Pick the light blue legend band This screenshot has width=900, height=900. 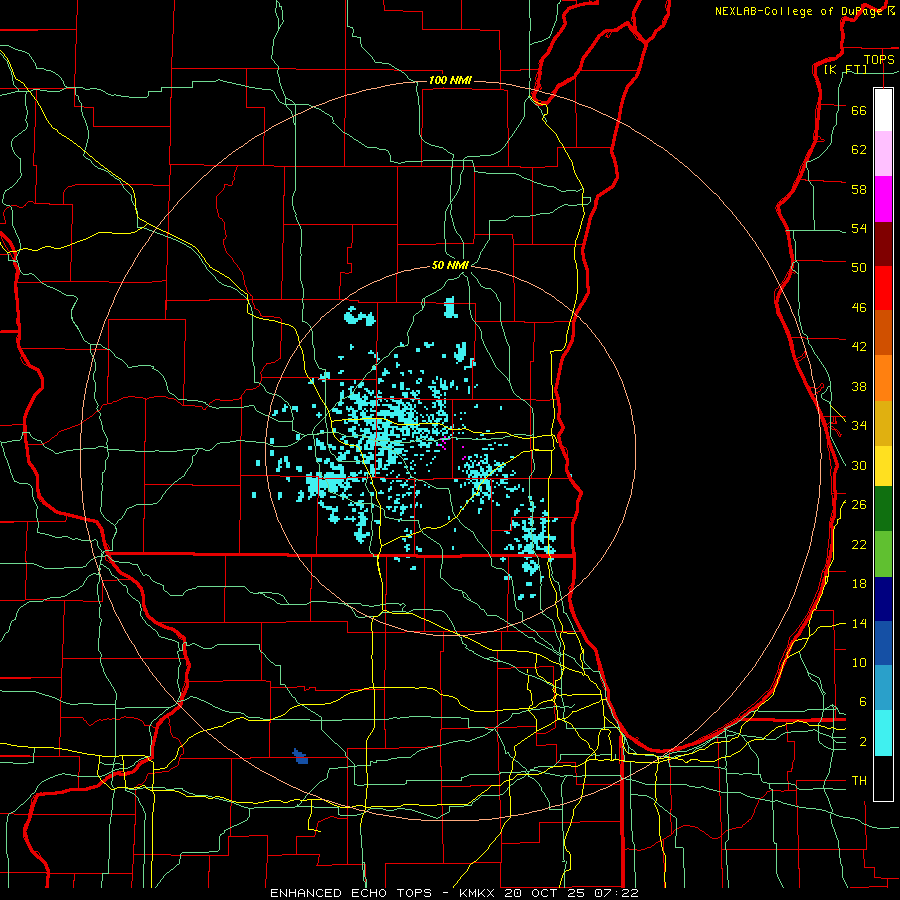pos(883,688)
